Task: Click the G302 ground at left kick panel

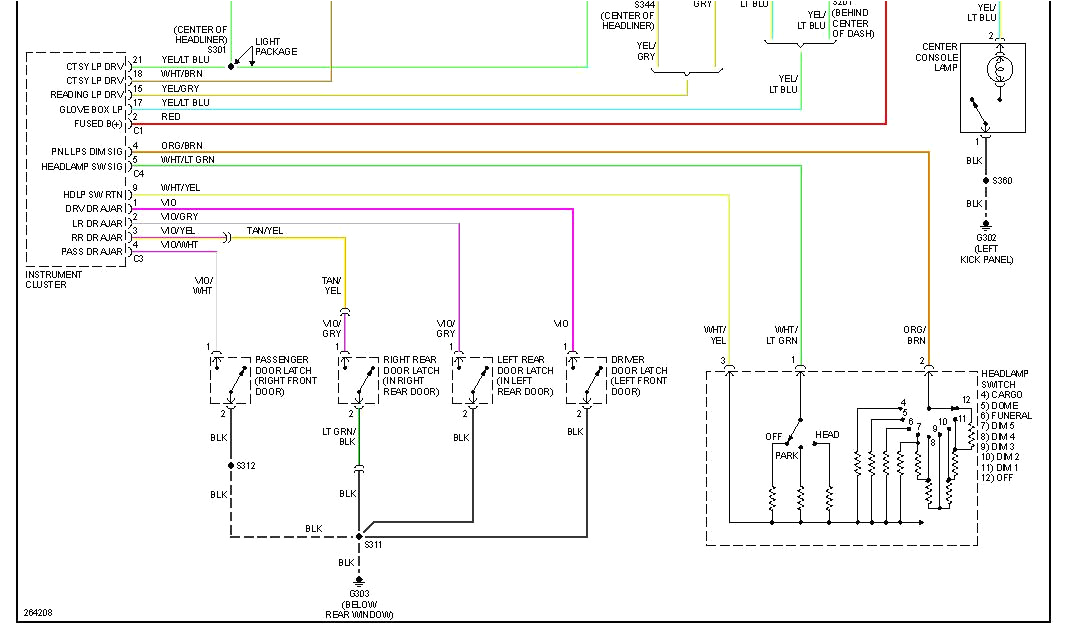Action: point(986,225)
